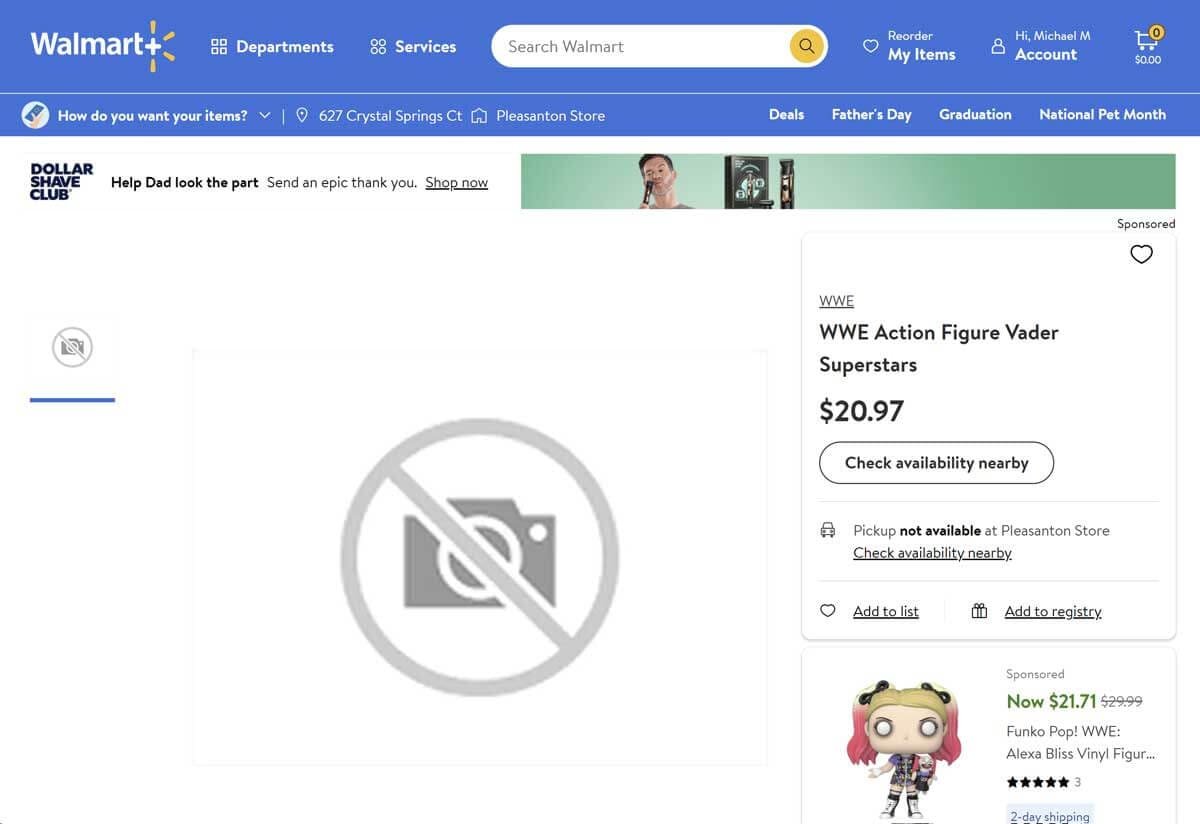Image resolution: width=1200 pixels, height=824 pixels.
Task: Visit the WWE brand page link
Action: [x=836, y=300]
